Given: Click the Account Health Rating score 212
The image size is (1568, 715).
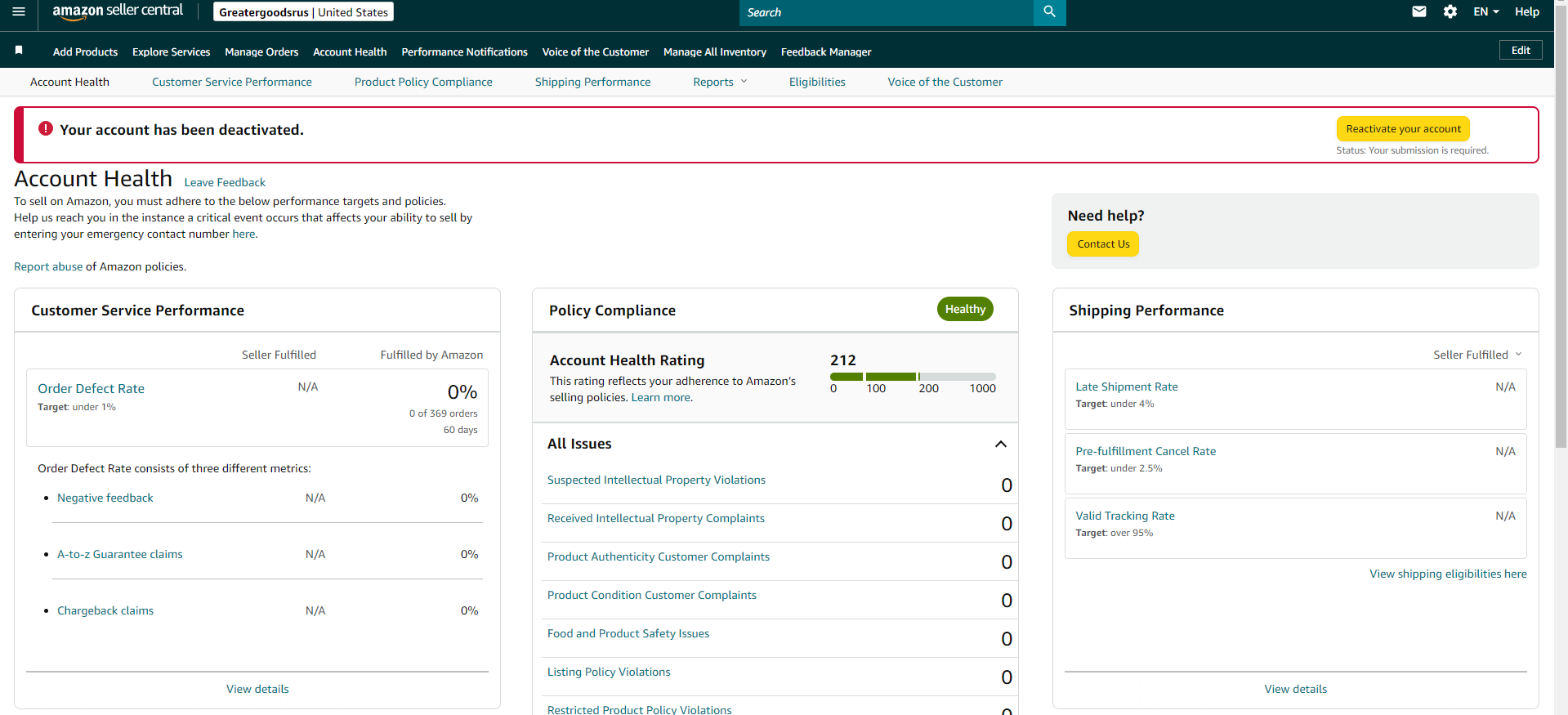Looking at the screenshot, I should click(843, 360).
